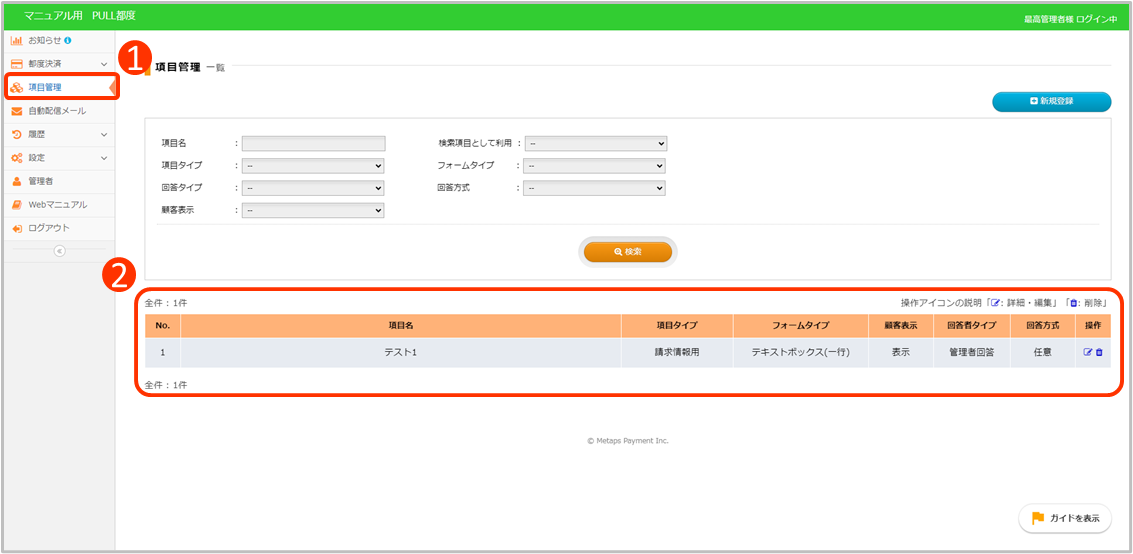Open お知らせ in the sidebar menu
Viewport: 1133px width, 554px height.
(x=44, y=40)
